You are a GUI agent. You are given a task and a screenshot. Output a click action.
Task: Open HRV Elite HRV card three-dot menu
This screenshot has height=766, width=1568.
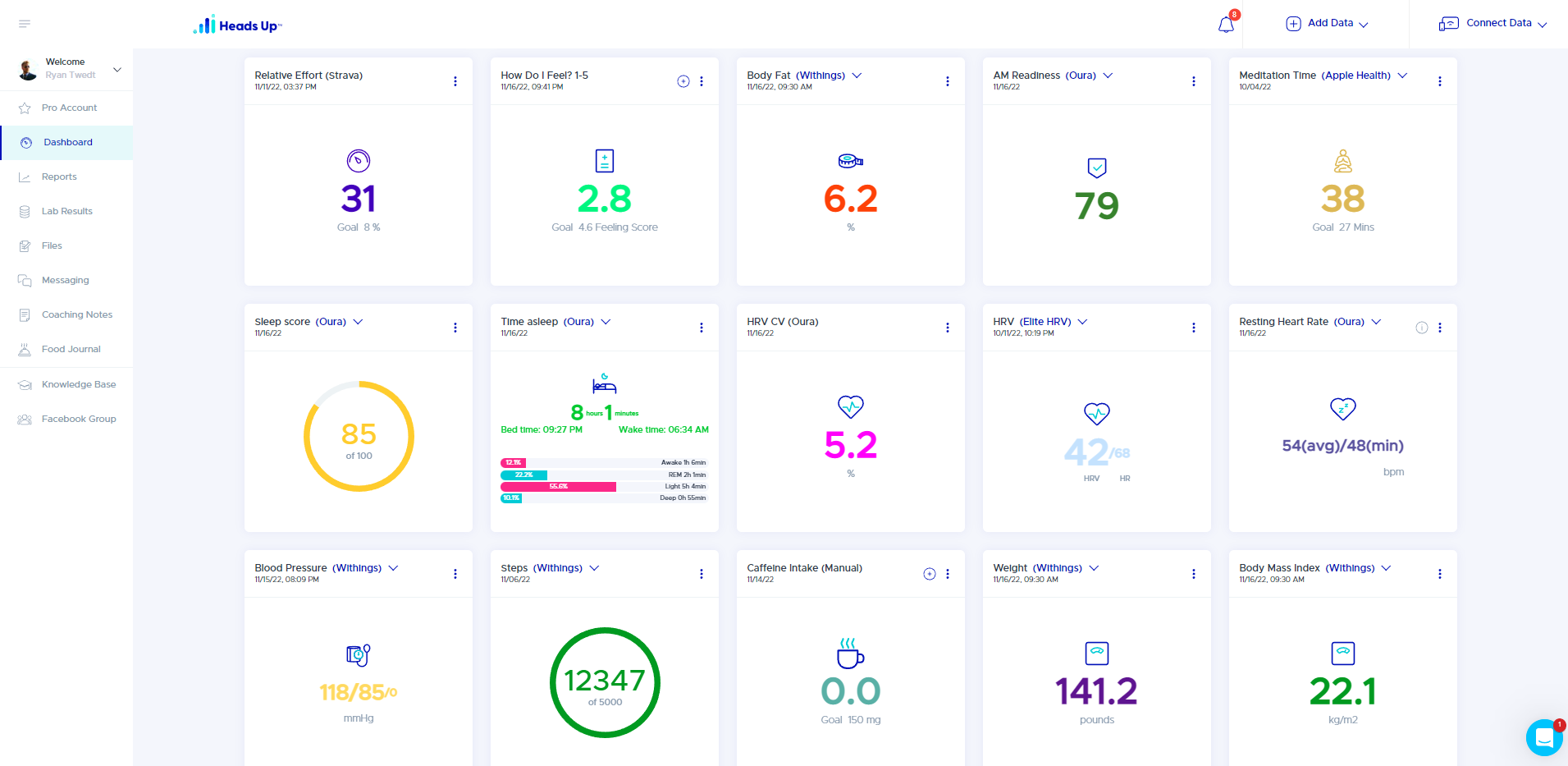point(1194,328)
